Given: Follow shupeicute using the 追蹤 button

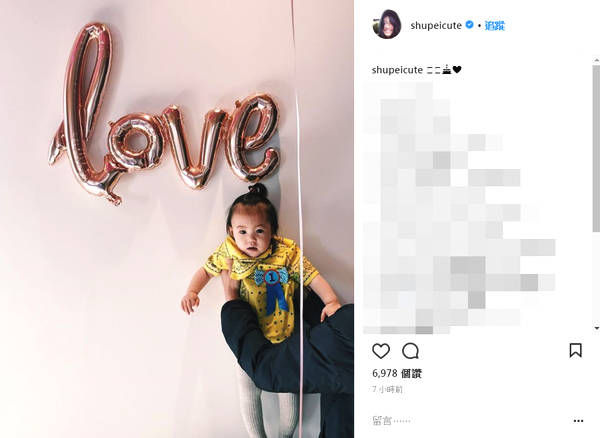Looking at the screenshot, I should click(494, 26).
